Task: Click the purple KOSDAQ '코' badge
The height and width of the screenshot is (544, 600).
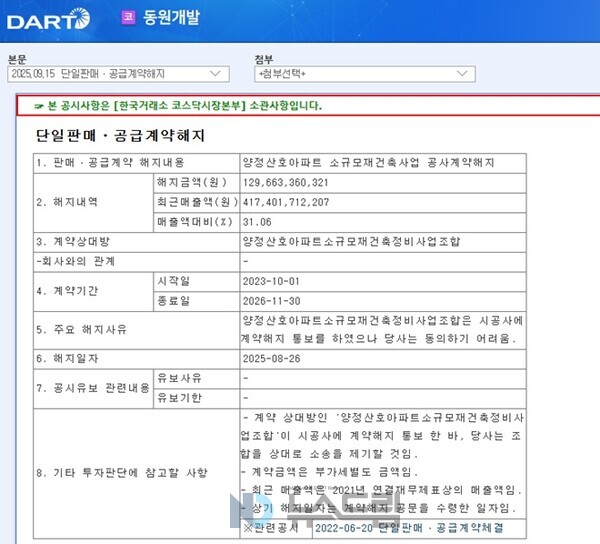Action: (128, 17)
